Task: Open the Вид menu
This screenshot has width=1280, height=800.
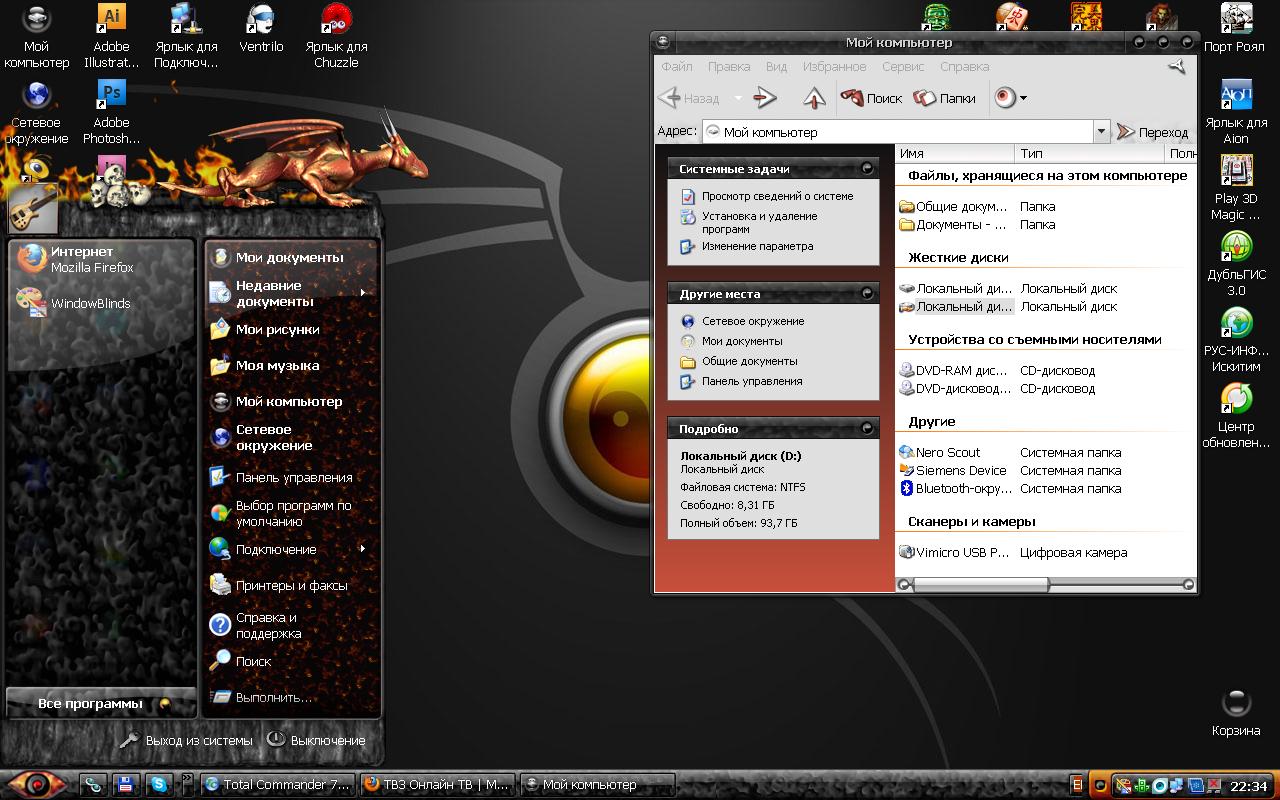Action: [776, 67]
